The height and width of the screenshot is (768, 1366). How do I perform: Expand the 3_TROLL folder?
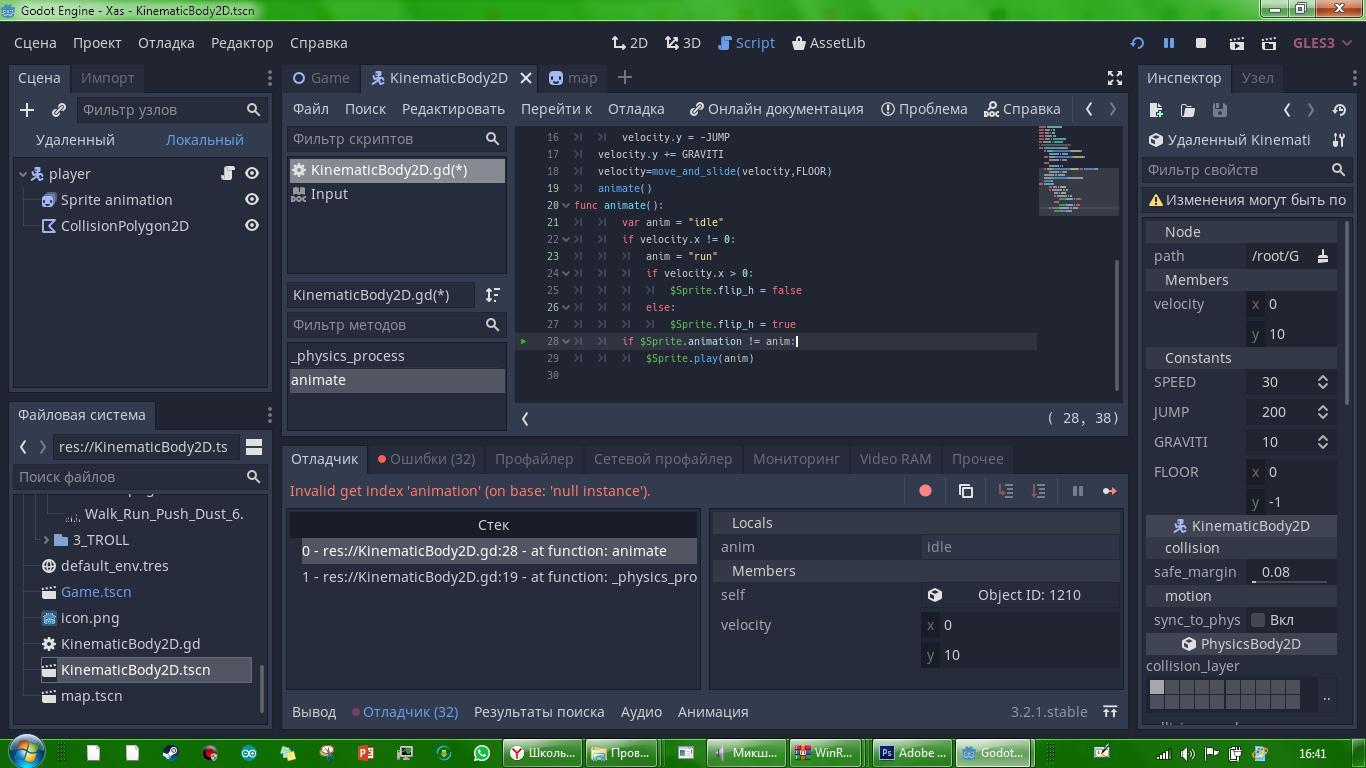coord(46,540)
